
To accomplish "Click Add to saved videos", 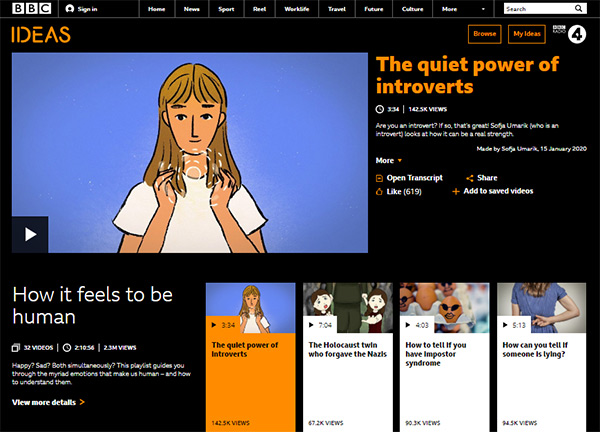I will pyautogui.click(x=498, y=191).
